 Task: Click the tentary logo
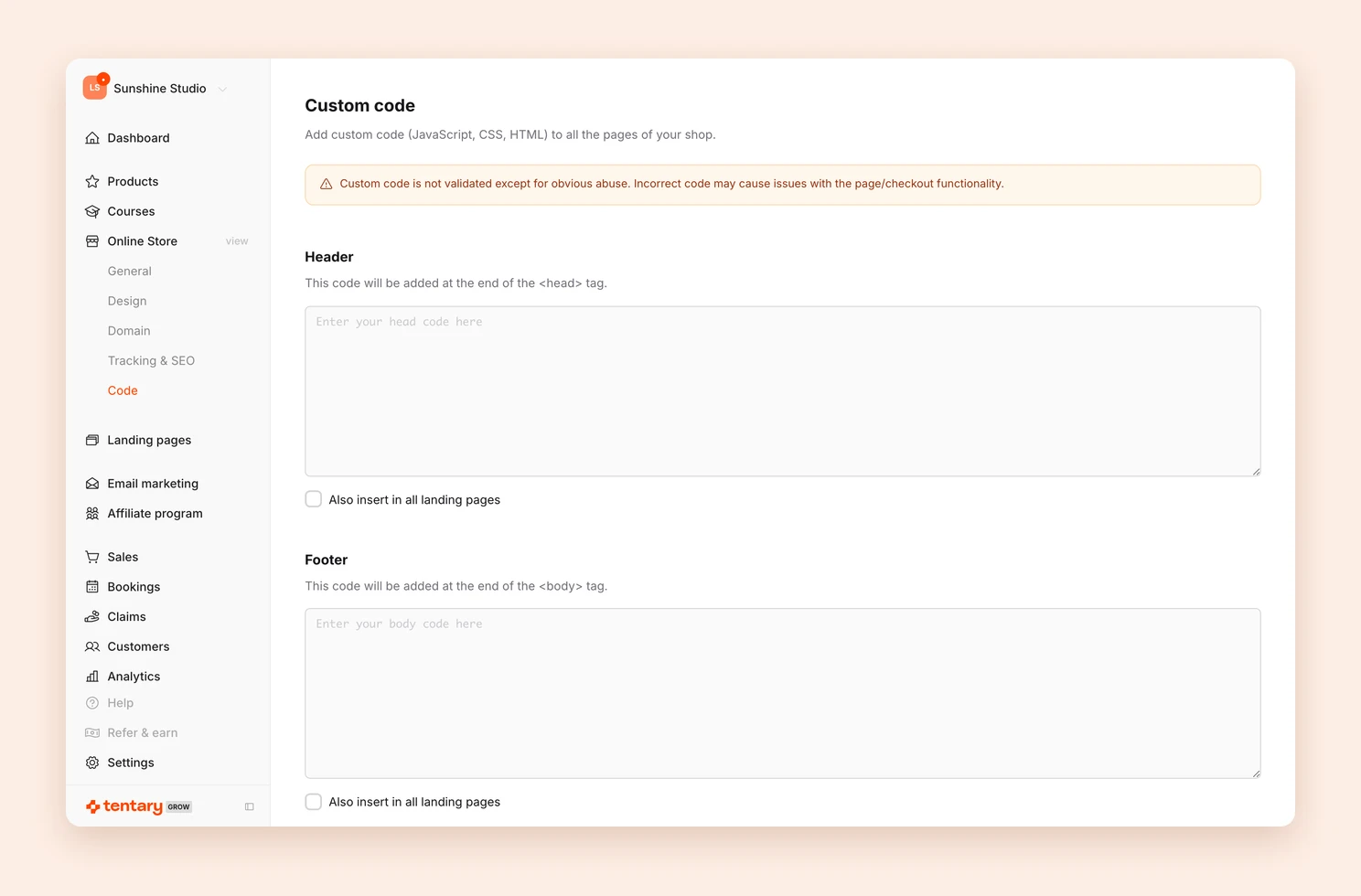[124, 806]
